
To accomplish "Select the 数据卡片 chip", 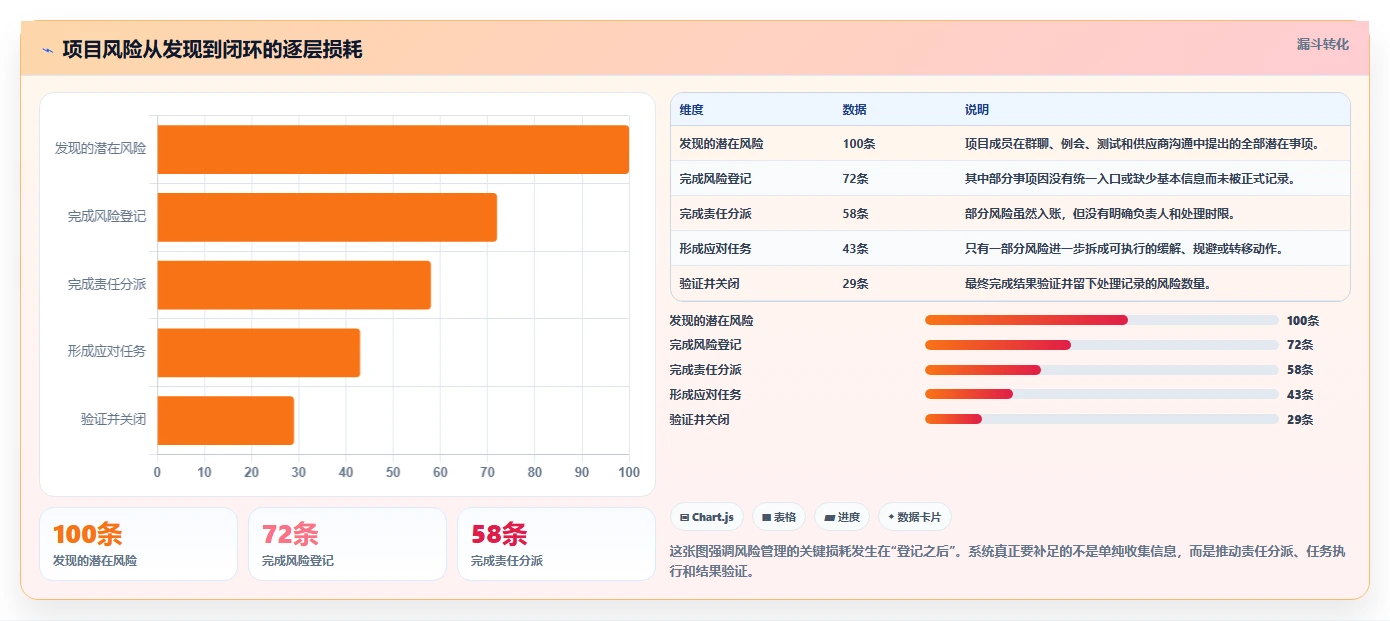I will [915, 517].
